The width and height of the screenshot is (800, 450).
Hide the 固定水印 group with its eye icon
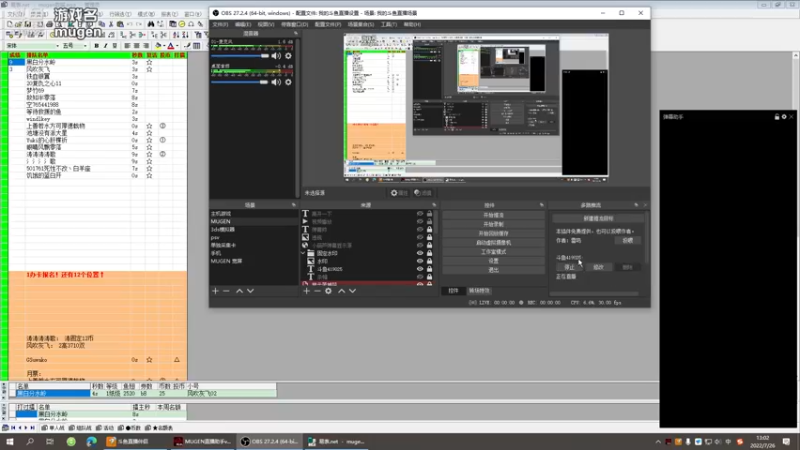pyautogui.click(x=420, y=253)
